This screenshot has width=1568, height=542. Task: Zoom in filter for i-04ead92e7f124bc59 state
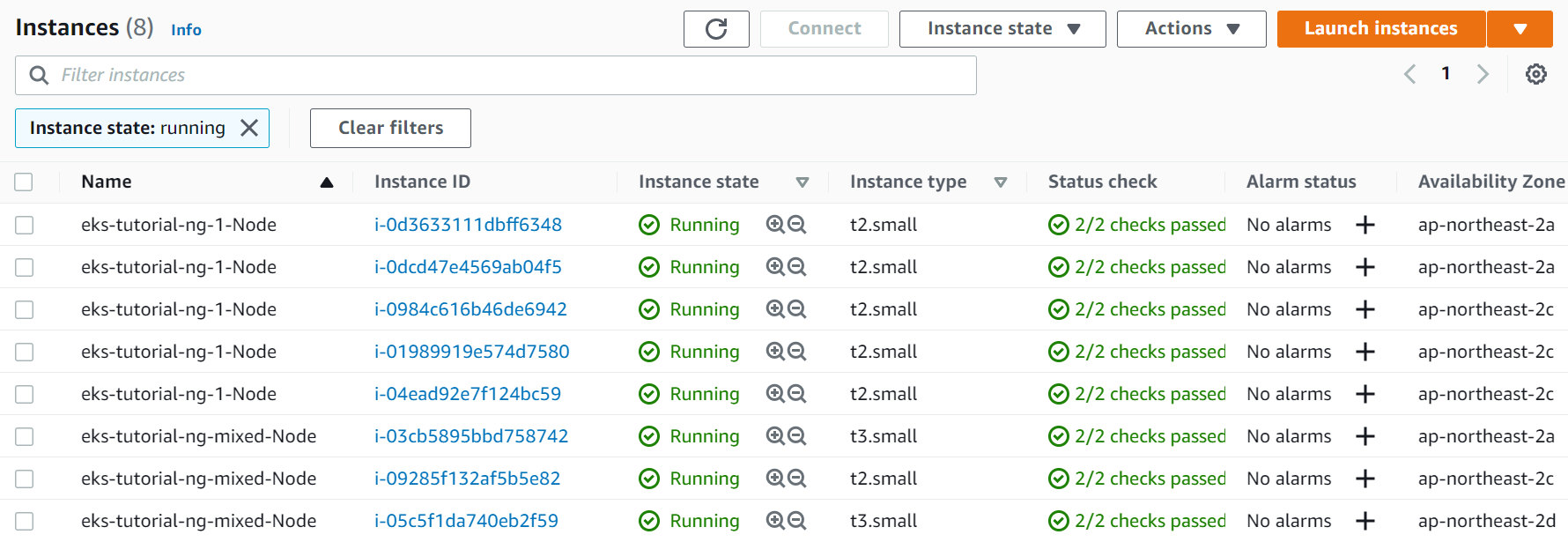pos(775,394)
